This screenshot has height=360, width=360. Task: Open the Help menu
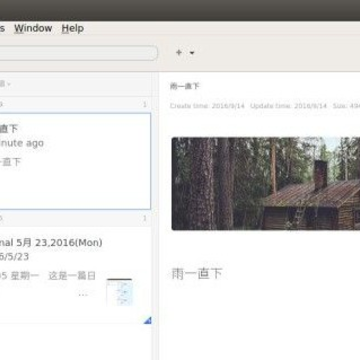pyautogui.click(x=72, y=28)
